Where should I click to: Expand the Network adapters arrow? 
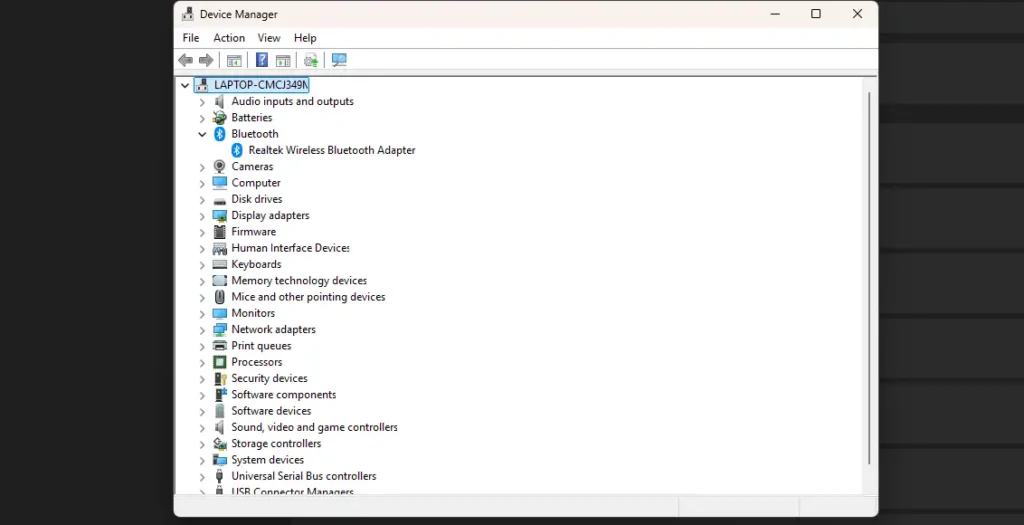[202, 330]
